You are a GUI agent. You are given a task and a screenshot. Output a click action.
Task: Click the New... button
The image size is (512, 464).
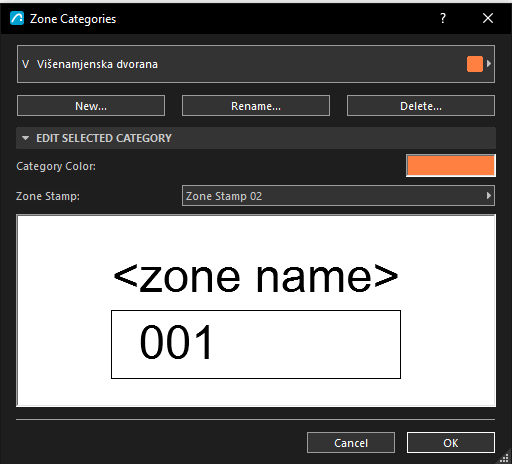click(91, 106)
